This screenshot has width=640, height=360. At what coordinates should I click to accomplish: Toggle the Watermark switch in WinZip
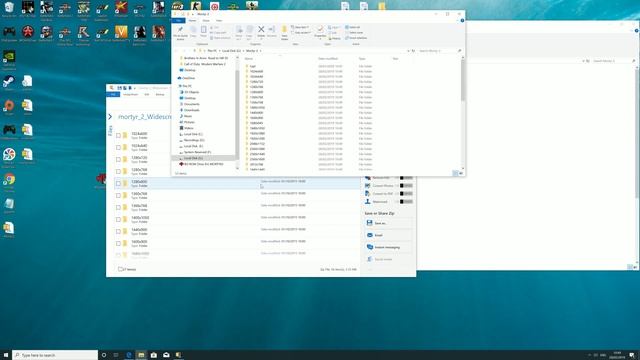[x=406, y=202]
